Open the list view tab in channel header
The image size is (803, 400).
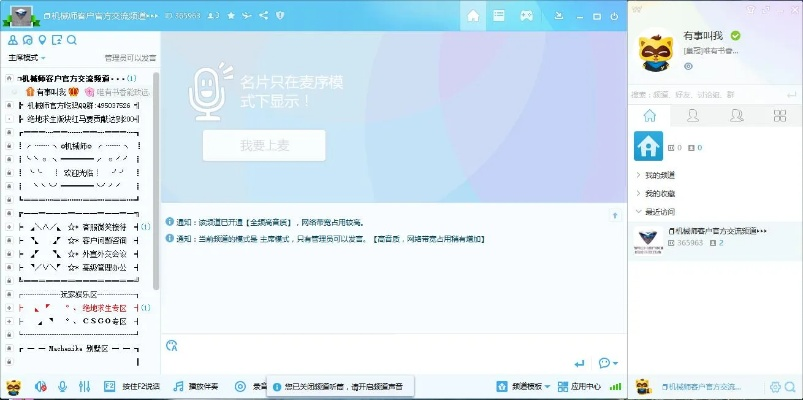coord(499,16)
